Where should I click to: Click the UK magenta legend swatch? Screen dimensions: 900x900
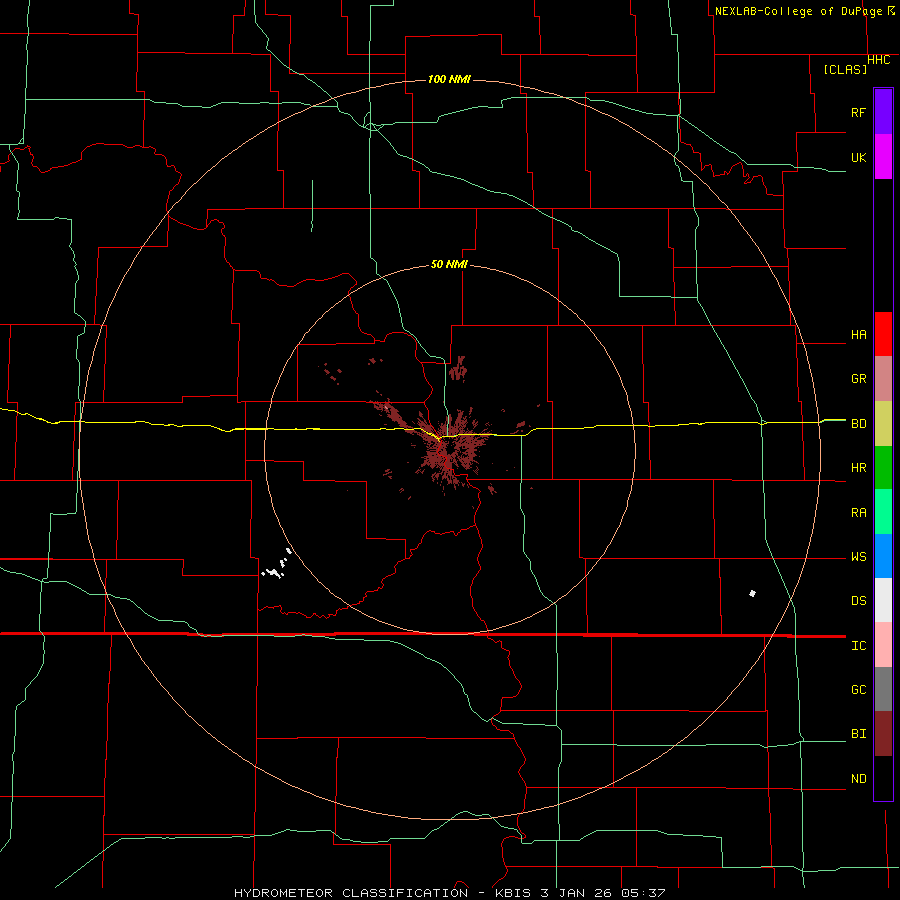[883, 157]
